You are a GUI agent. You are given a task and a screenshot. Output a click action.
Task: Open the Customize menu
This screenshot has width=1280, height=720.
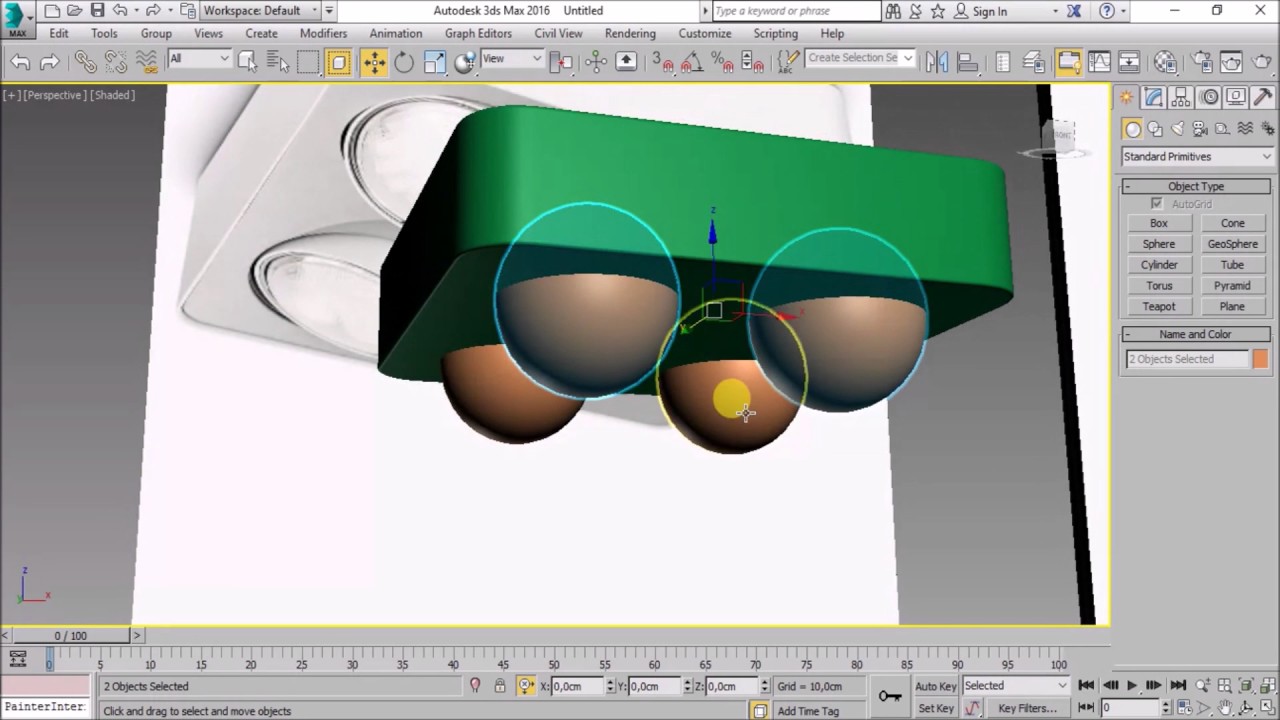coord(705,33)
